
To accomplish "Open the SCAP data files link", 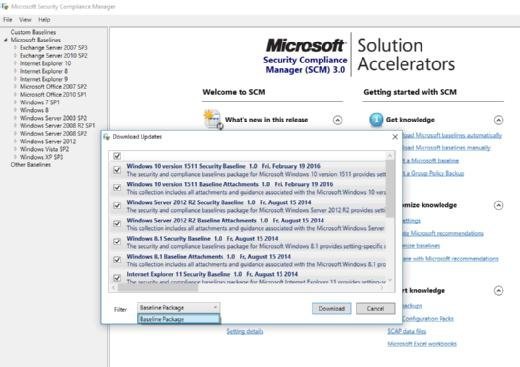I will (407, 331).
